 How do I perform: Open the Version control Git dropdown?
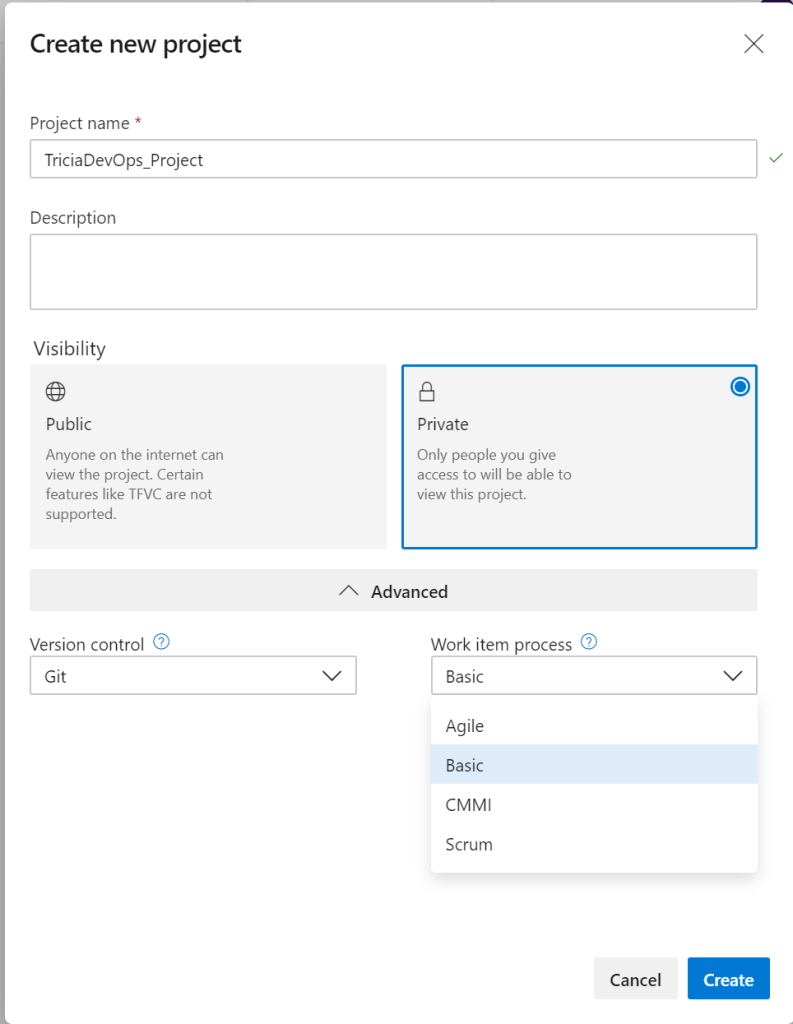tap(193, 676)
